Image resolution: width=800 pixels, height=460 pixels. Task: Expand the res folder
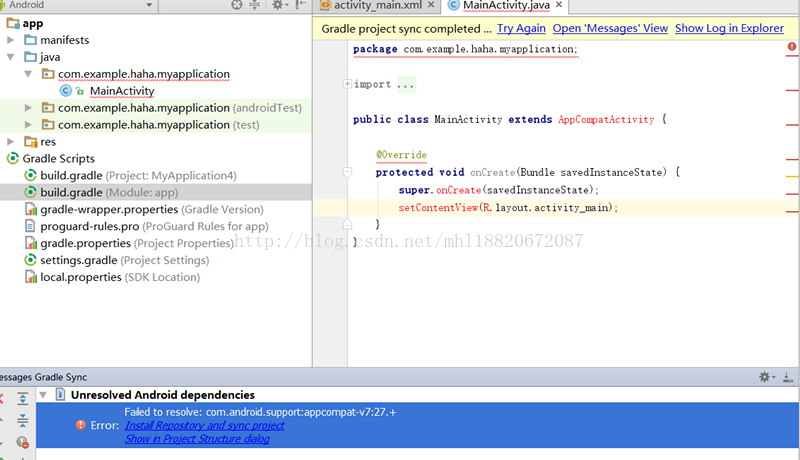[x=11, y=141]
